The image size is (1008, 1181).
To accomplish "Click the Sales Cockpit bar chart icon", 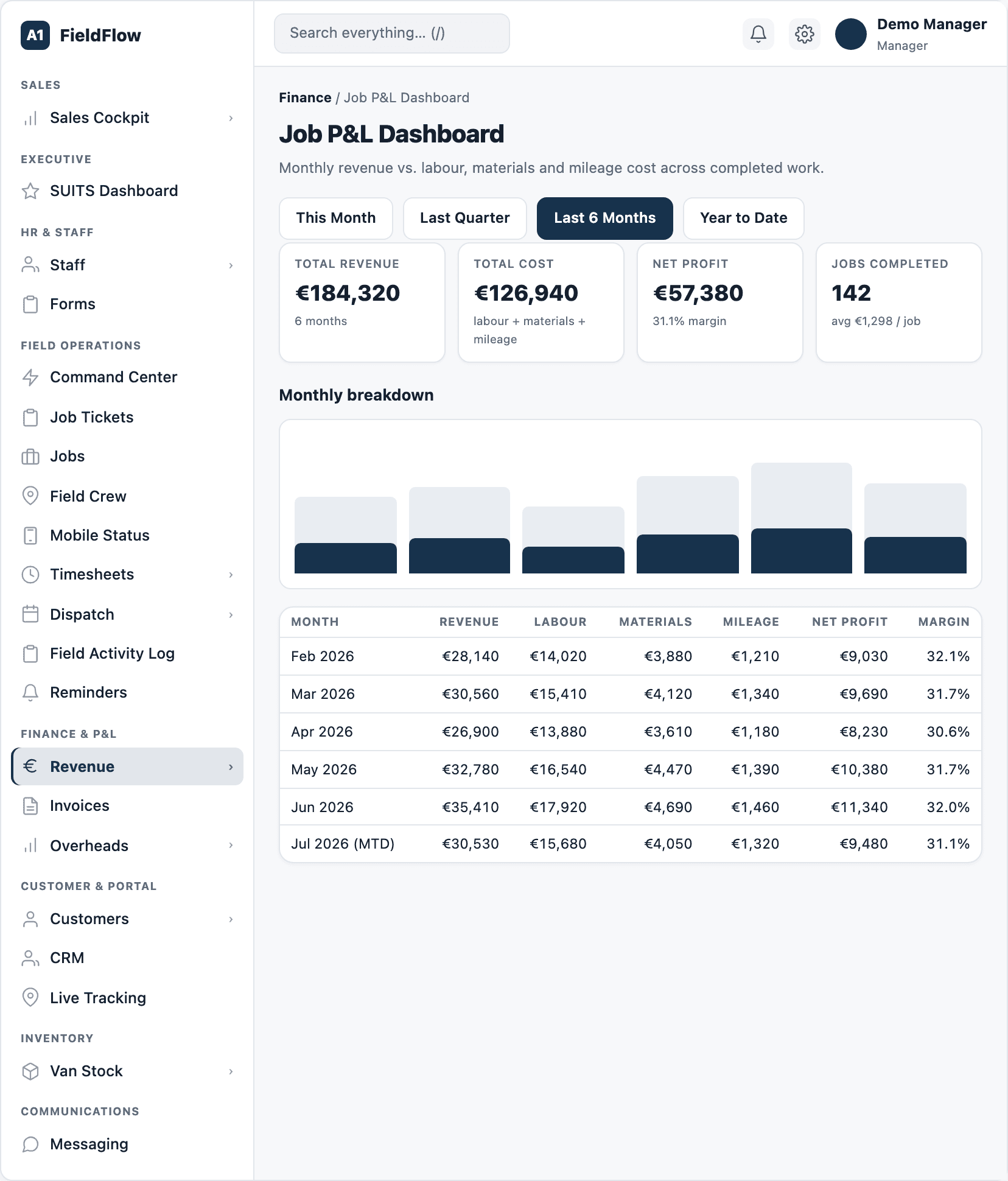I will click(30, 118).
